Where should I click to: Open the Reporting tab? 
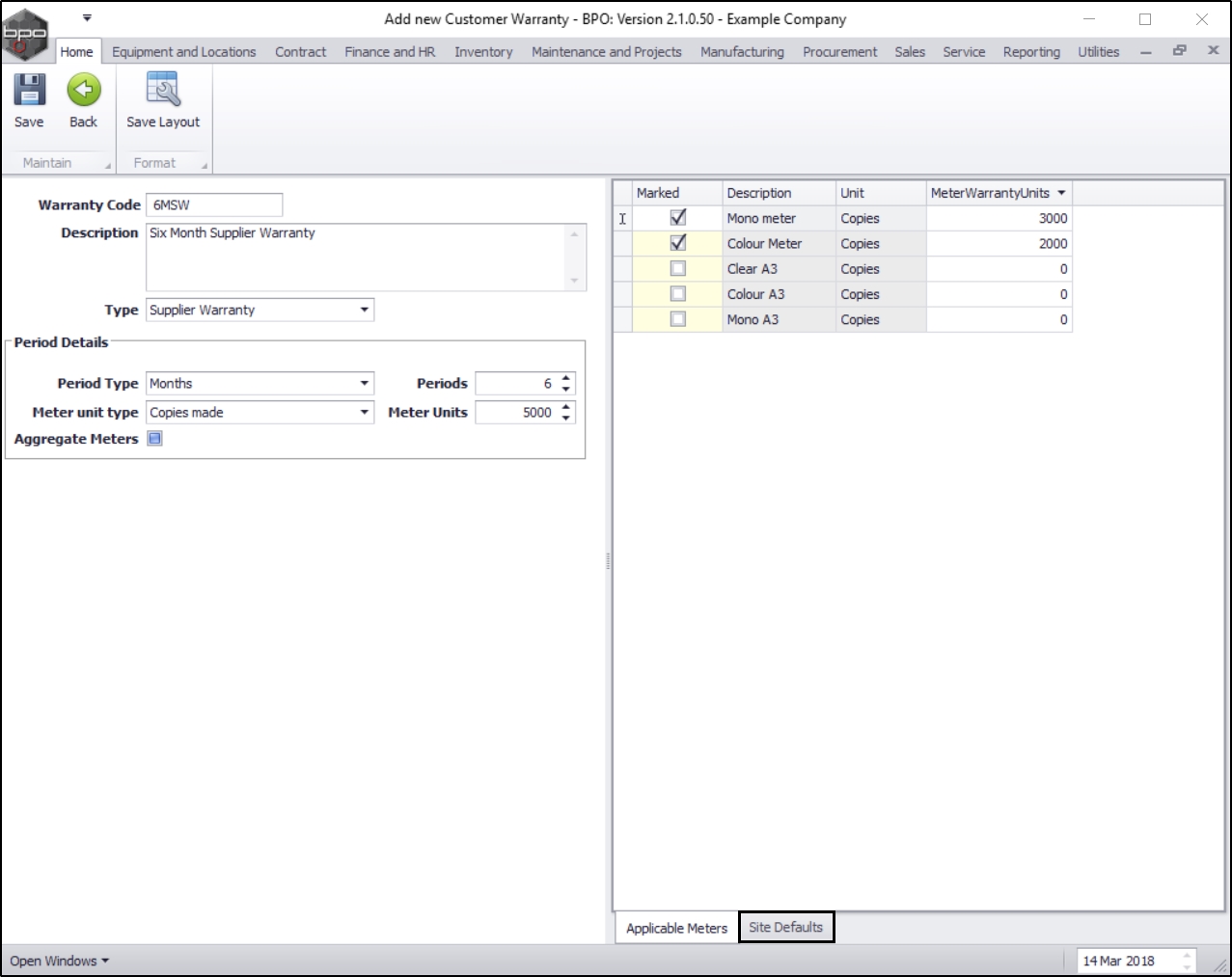point(1031,52)
